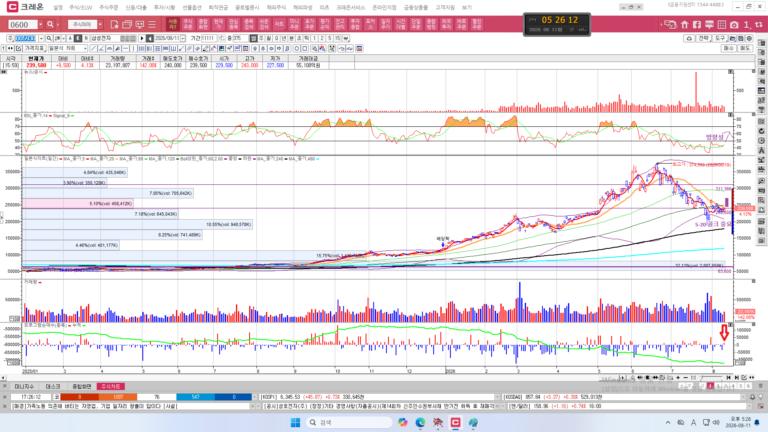Open the Copilot icon in Windows taskbar
Image resolution: width=768 pixels, height=432 pixels.
click(403, 422)
